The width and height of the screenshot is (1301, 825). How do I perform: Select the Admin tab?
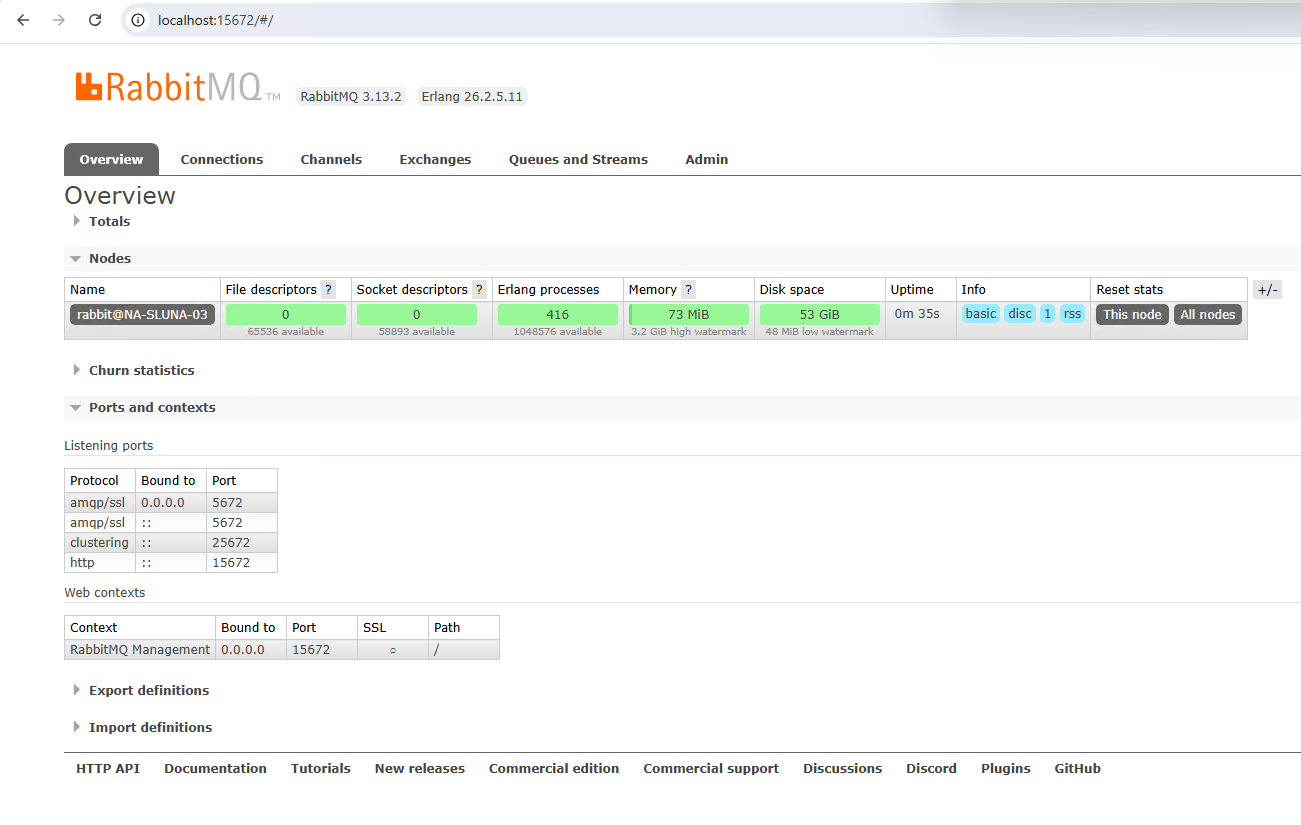click(x=707, y=159)
